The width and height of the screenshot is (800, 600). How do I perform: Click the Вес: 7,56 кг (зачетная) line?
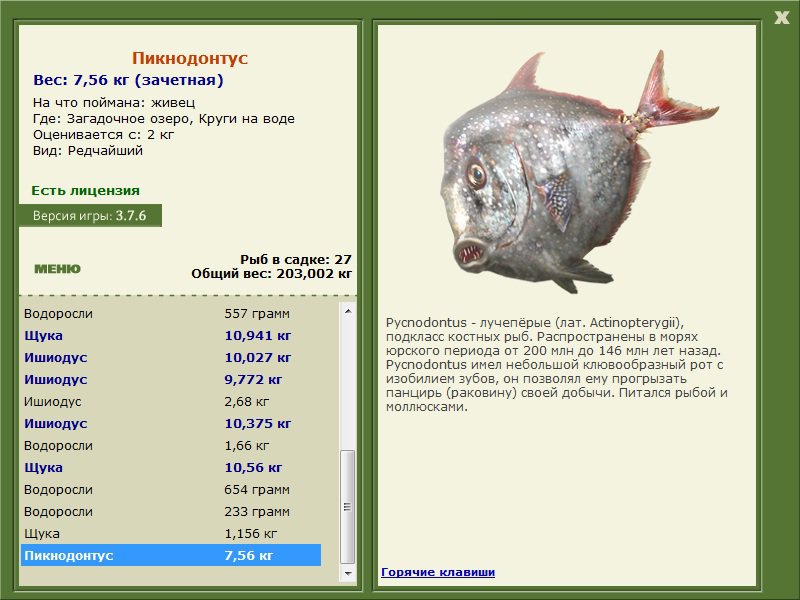click(x=128, y=80)
